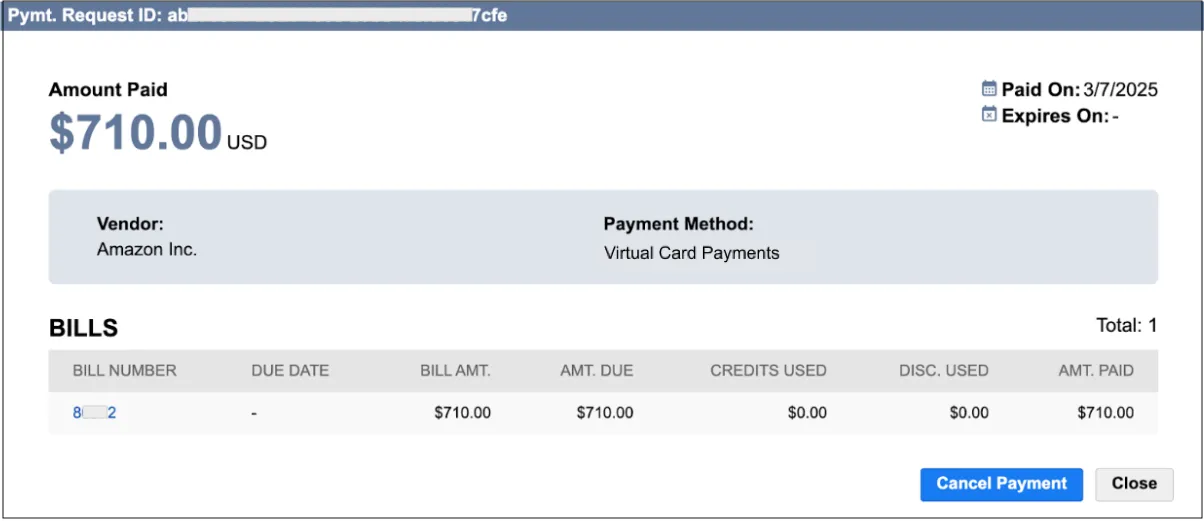Select the BILL NUMBER column header
Screen dimensions: 1204x521
click(125, 370)
